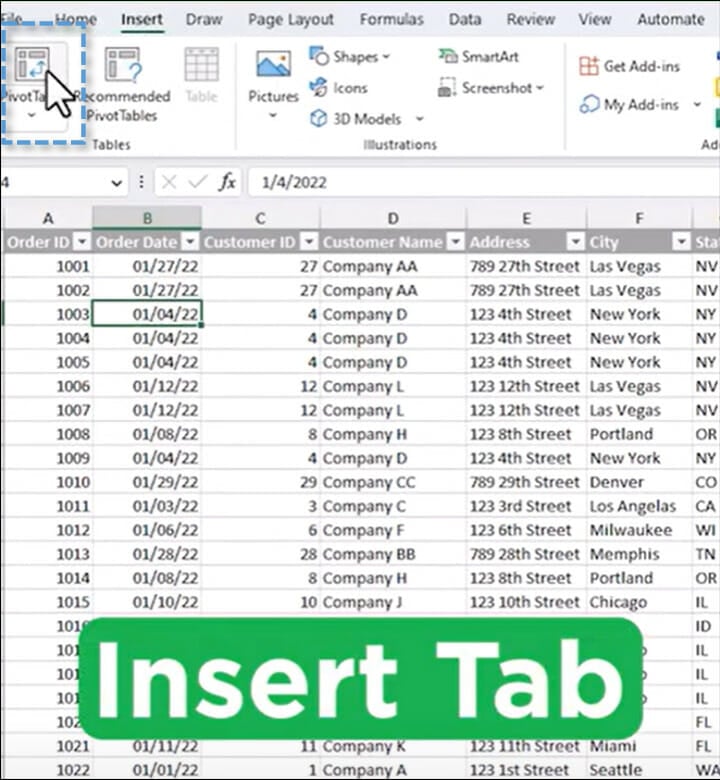Open the Data tab

click(x=465, y=19)
